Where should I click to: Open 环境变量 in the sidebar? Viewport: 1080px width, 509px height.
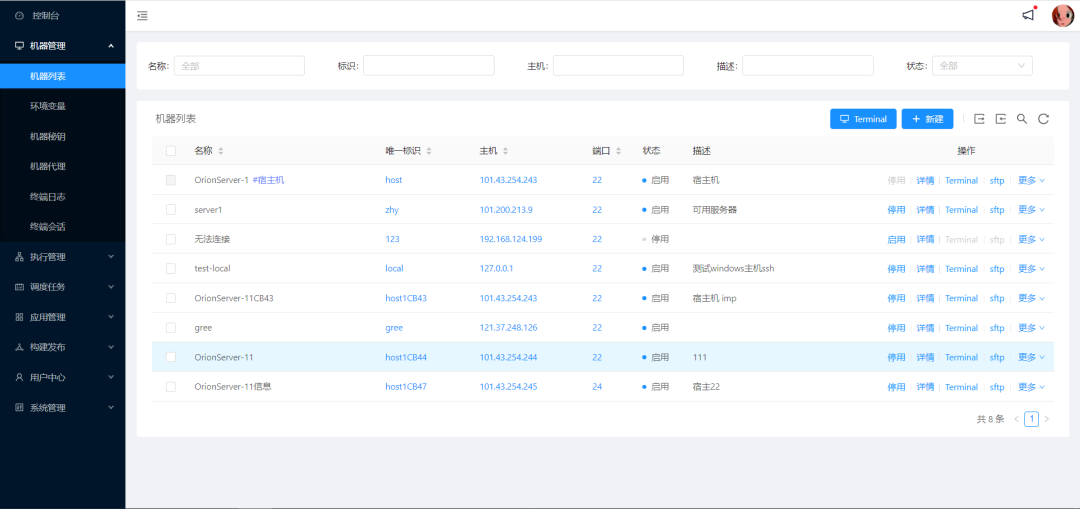[x=48, y=106]
